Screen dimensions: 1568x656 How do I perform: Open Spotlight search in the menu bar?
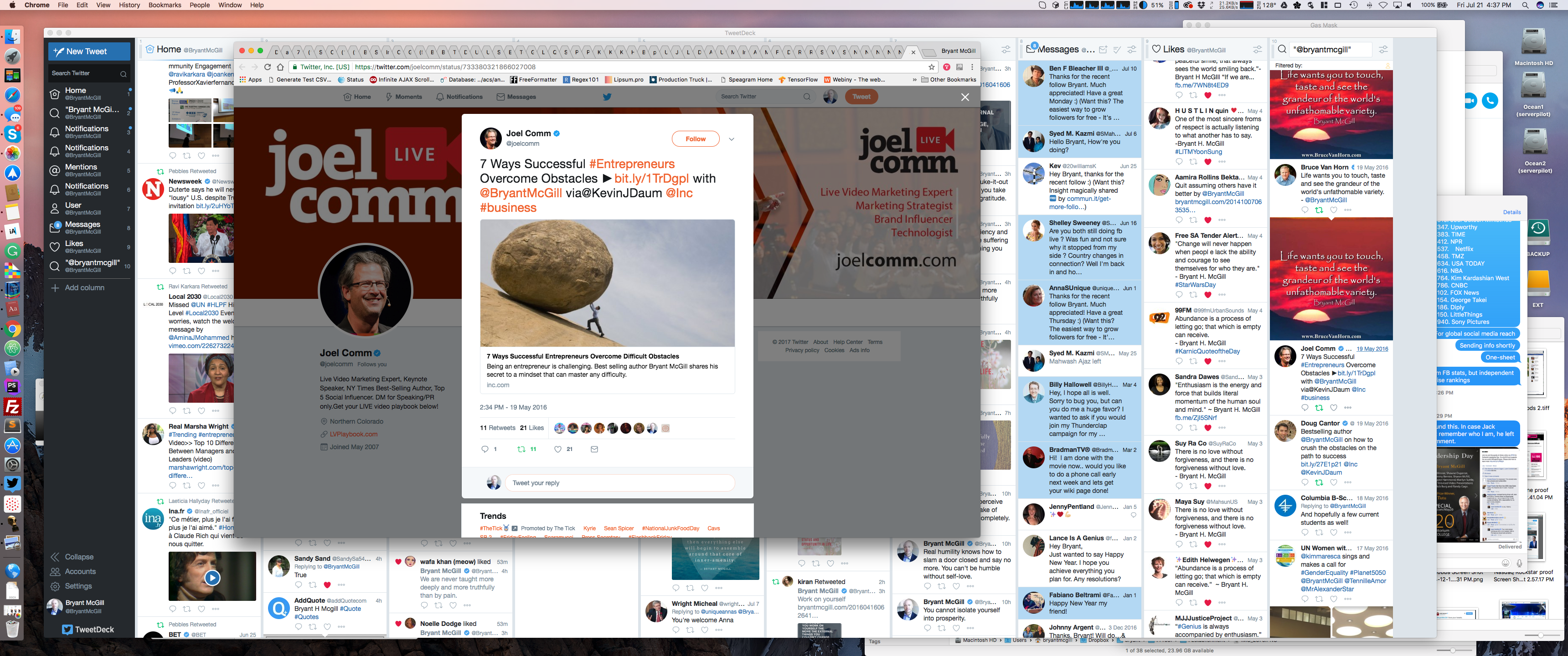pos(1526,5)
